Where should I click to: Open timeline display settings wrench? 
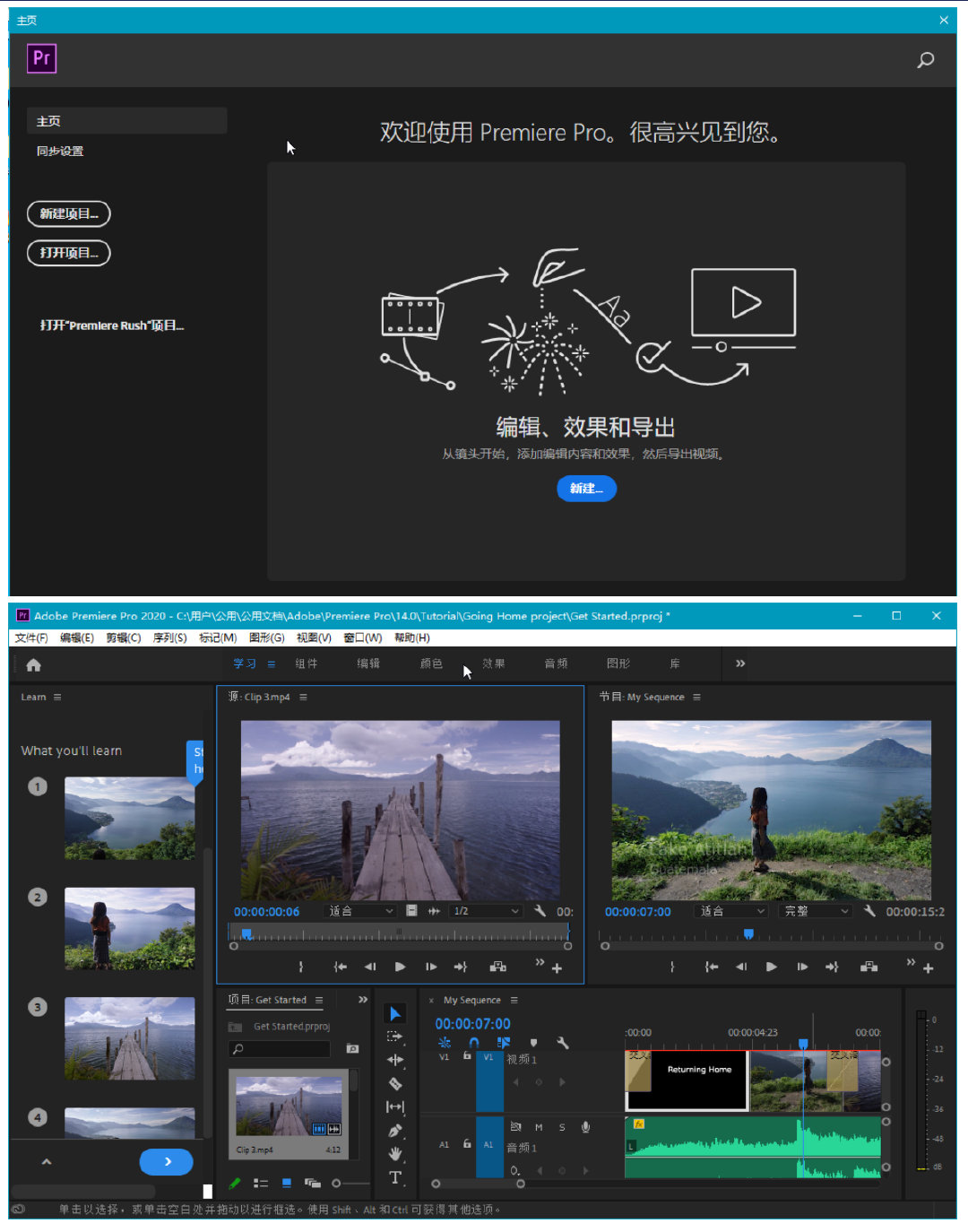point(563,1043)
